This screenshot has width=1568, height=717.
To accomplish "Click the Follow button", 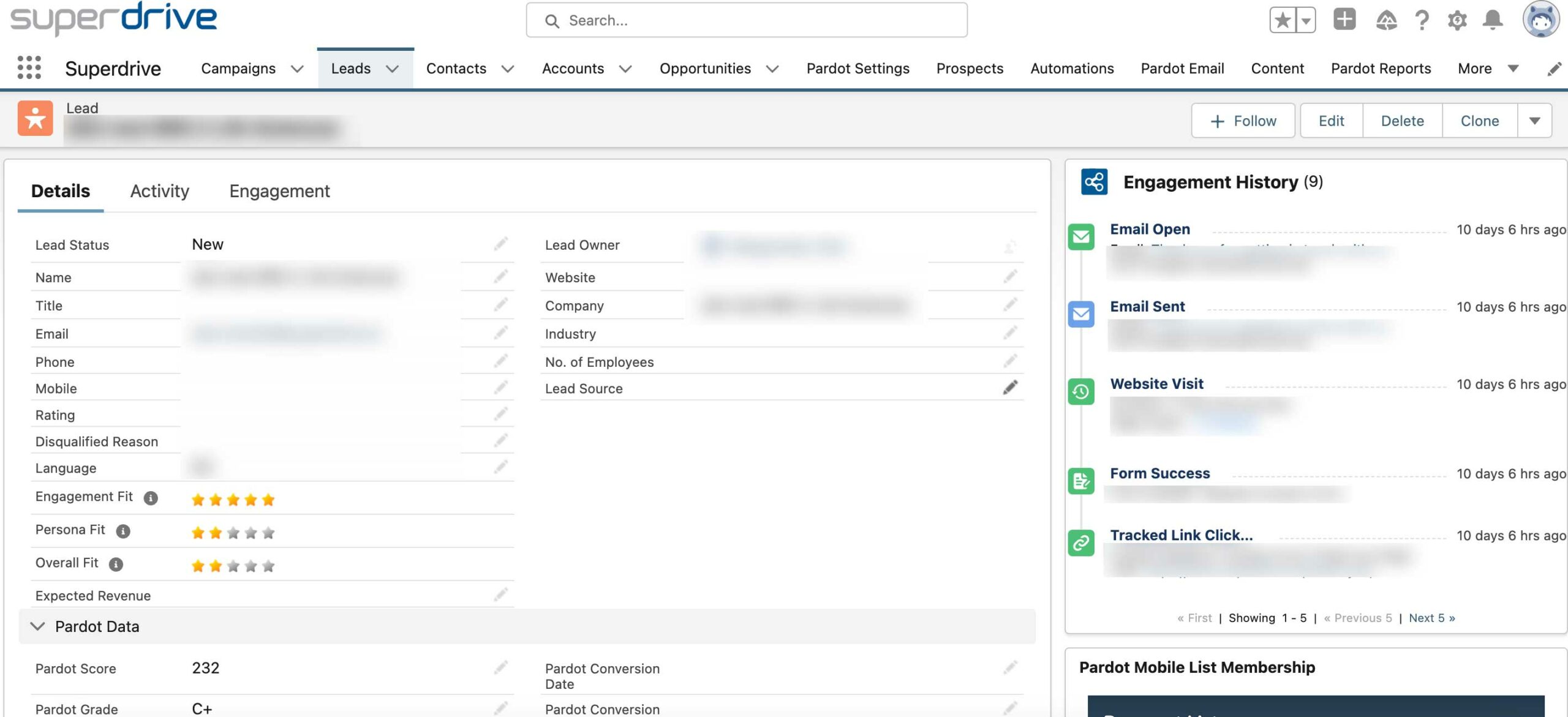I will [1243, 121].
